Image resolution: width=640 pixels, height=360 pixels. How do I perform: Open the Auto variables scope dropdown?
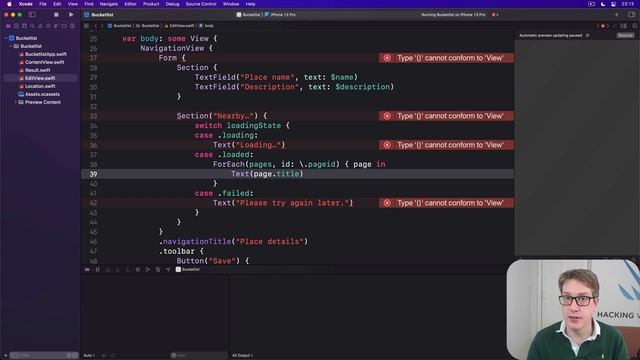89,356
